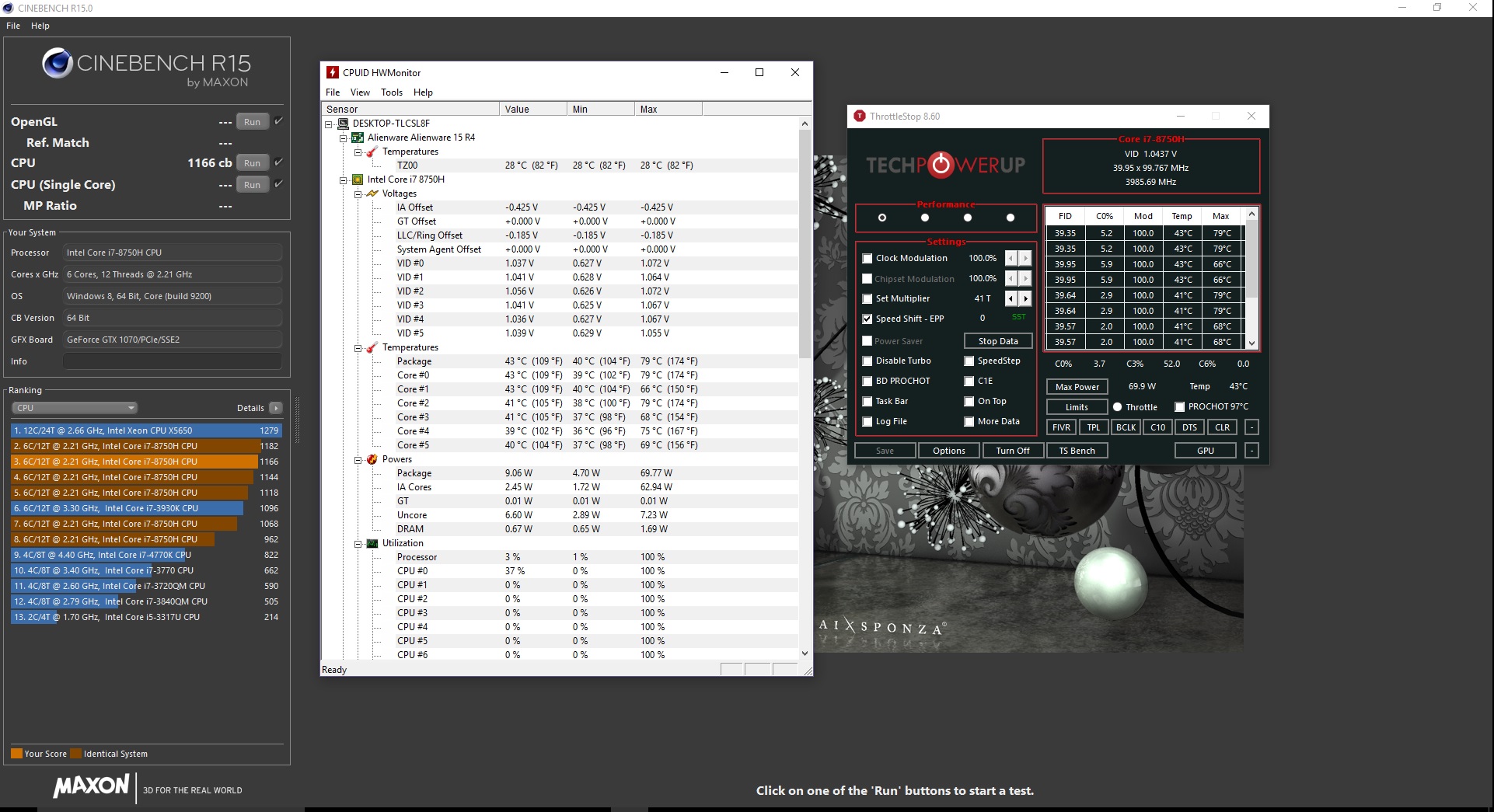Toggle the OpenGL test checkmark
Image resolution: width=1494 pixels, height=812 pixels.
(278, 121)
